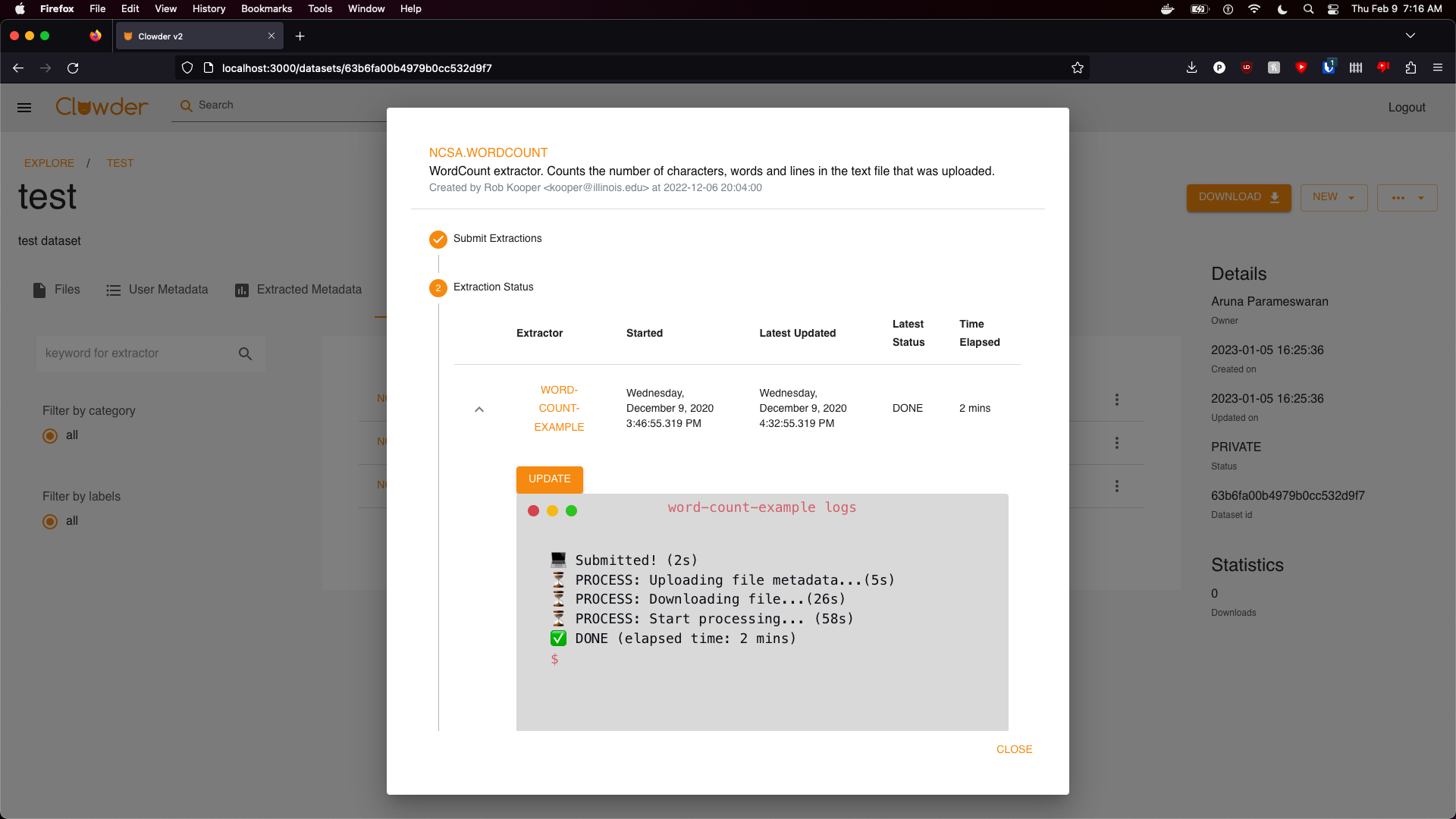The image size is (1456, 819).
Task: Collapse the WORD-COUNT-EXAMPLE extraction row
Action: (x=479, y=409)
